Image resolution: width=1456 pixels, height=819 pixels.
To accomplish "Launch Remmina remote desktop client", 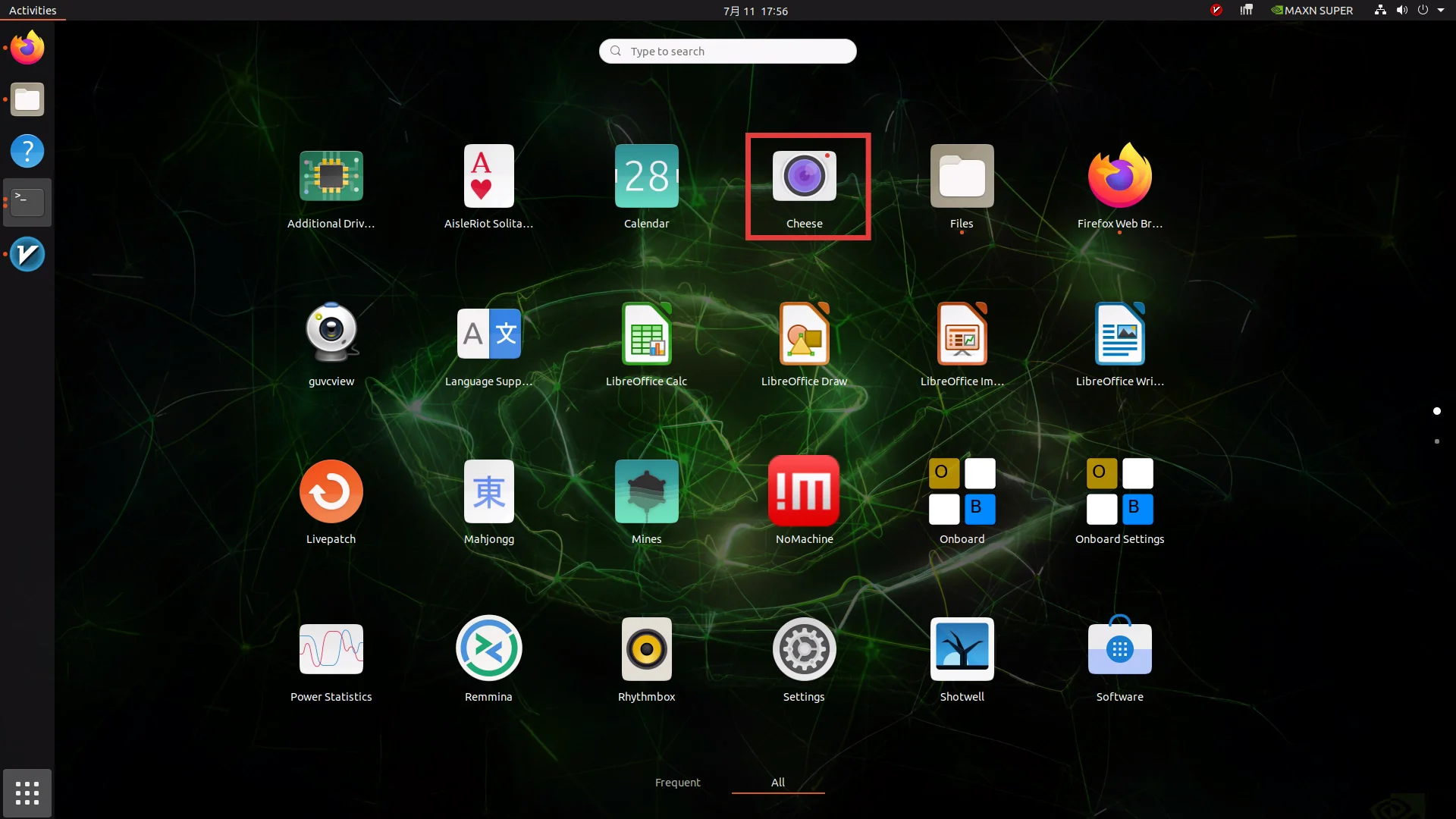I will tap(488, 660).
